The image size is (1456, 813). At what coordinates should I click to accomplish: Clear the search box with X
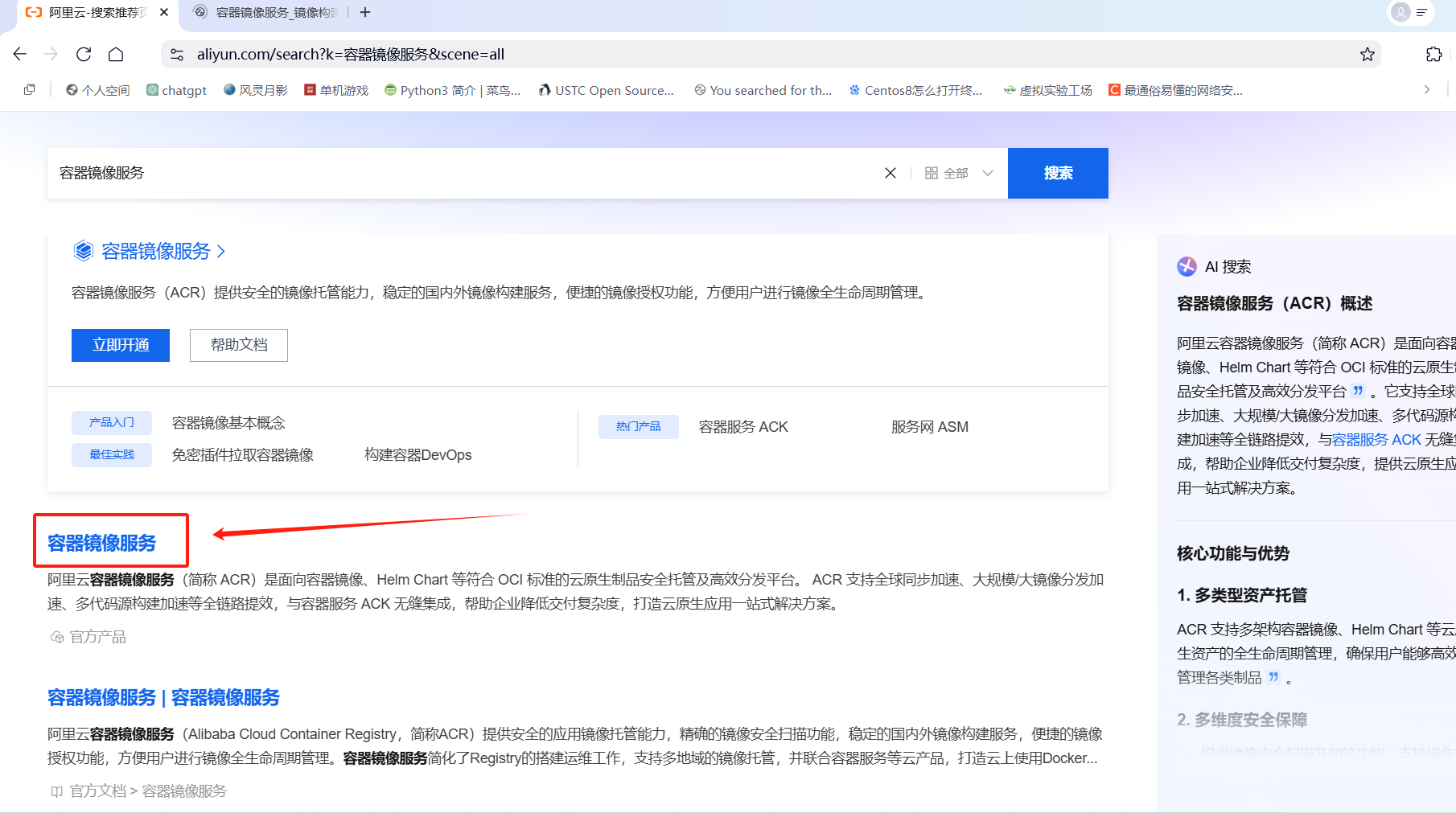coord(890,173)
